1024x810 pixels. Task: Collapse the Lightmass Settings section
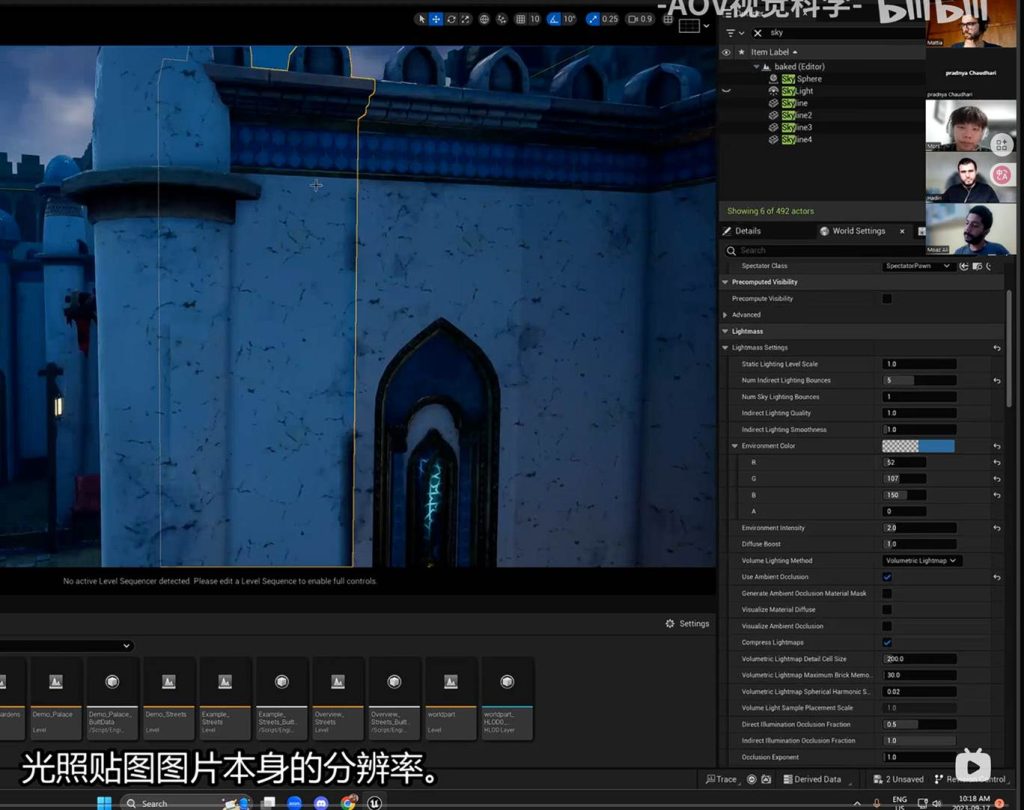(726, 348)
